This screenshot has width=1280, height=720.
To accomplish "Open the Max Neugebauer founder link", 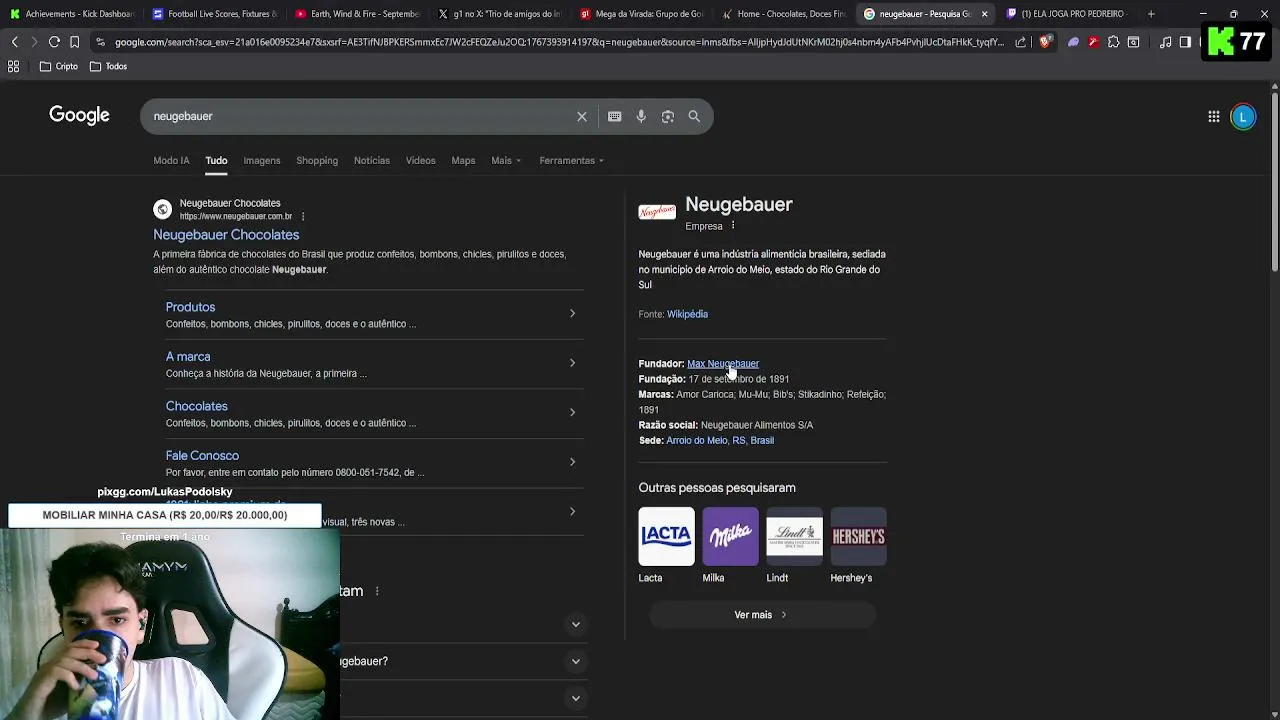I will (723, 364).
